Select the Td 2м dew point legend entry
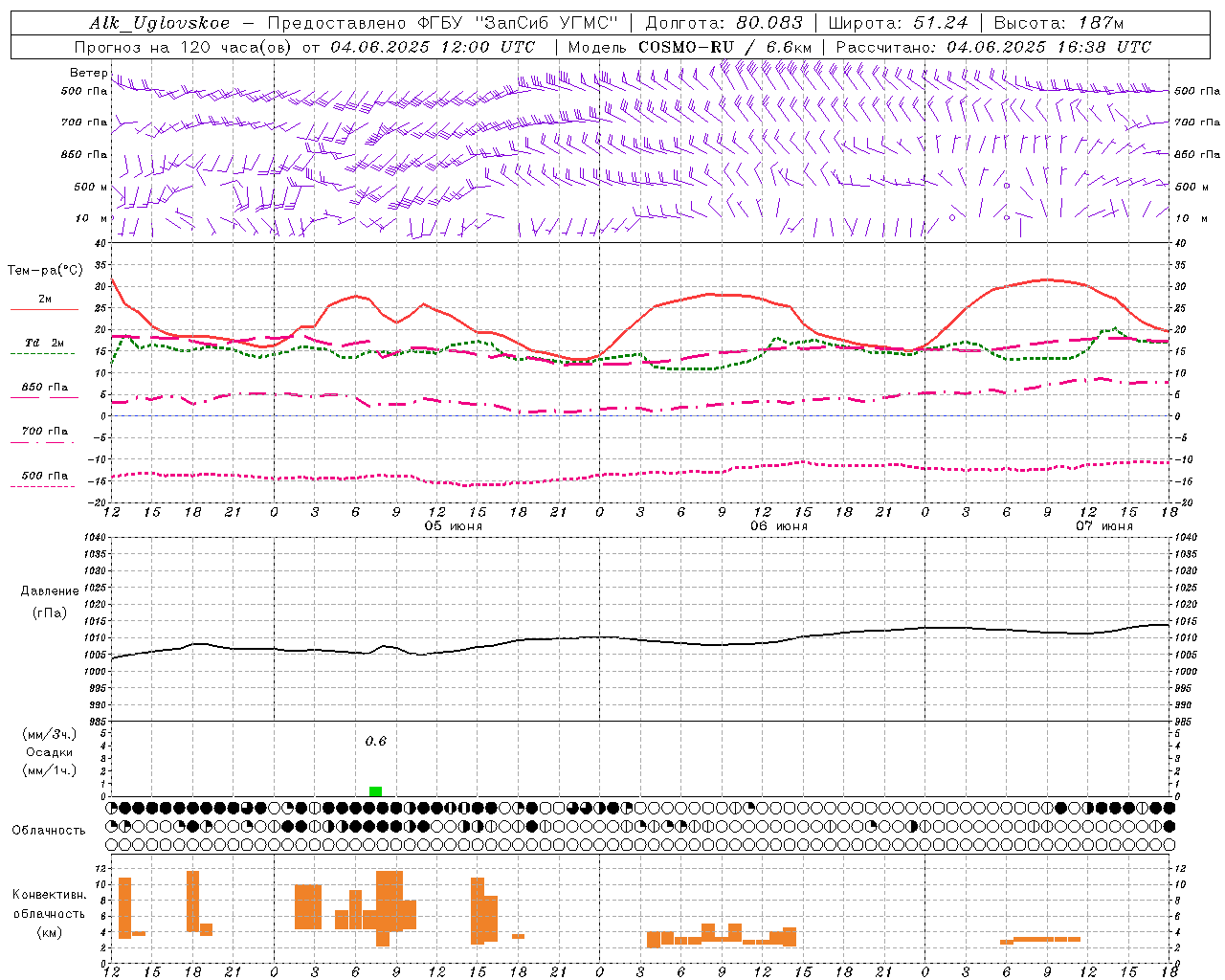1225x980 pixels. pos(44,344)
